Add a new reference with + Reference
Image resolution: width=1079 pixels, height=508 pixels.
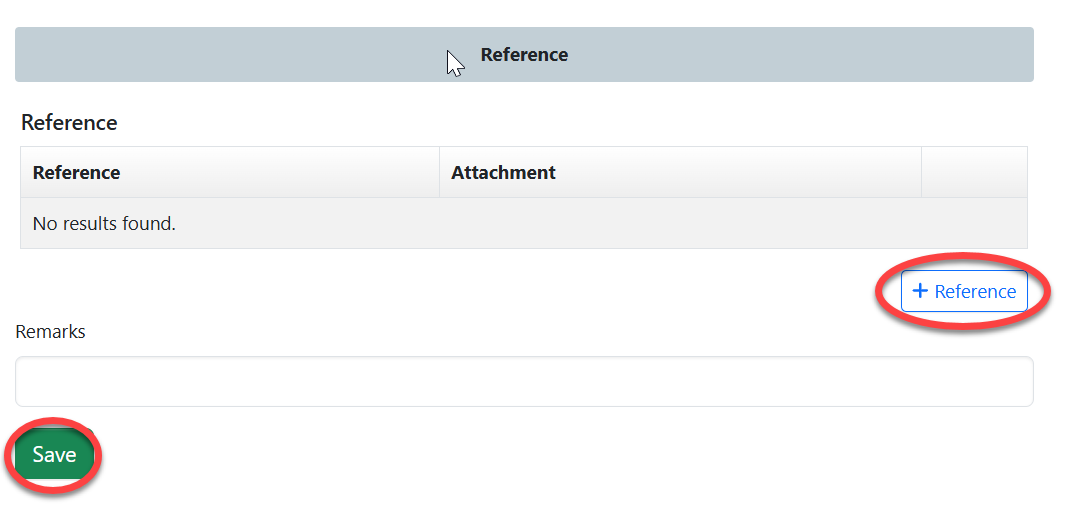point(964,291)
